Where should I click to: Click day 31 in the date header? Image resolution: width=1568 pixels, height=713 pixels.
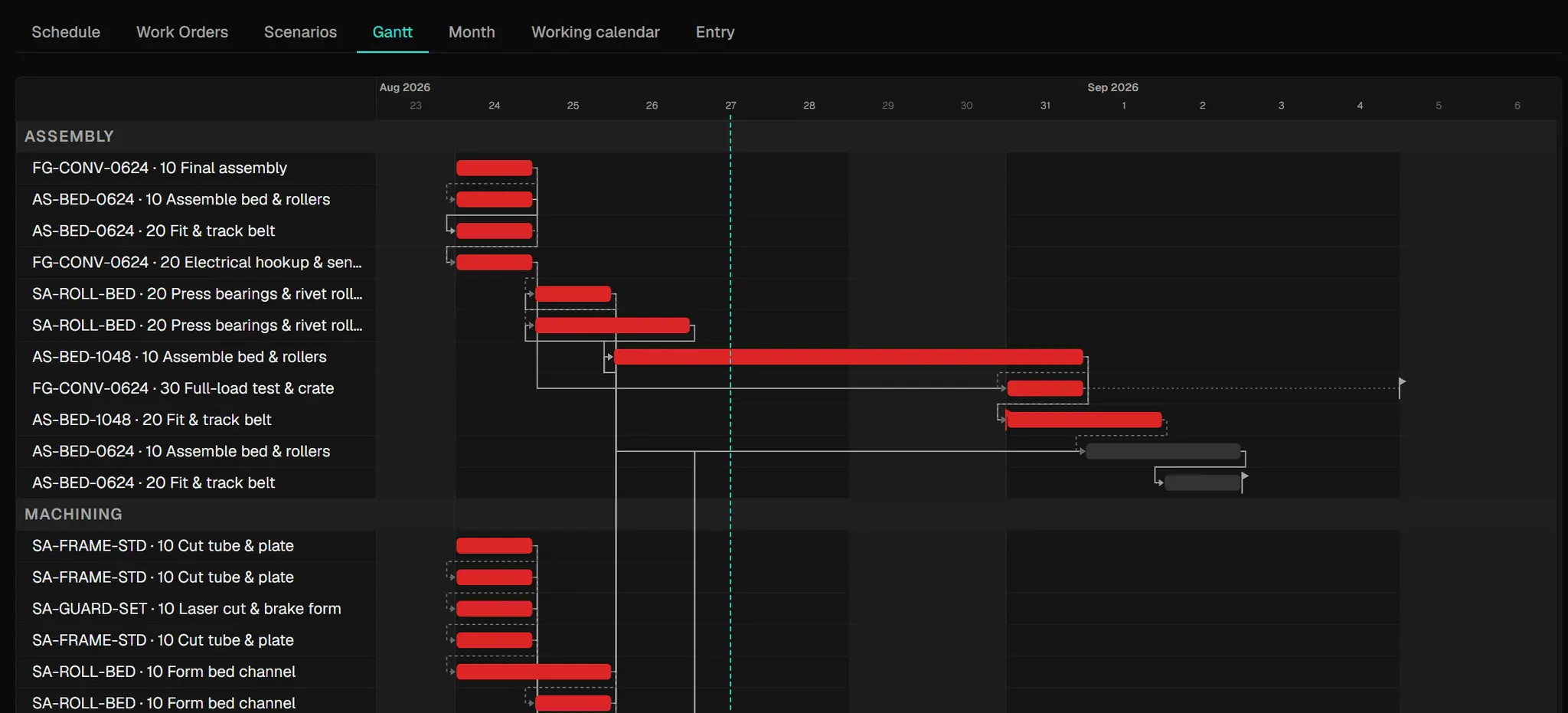(1045, 106)
